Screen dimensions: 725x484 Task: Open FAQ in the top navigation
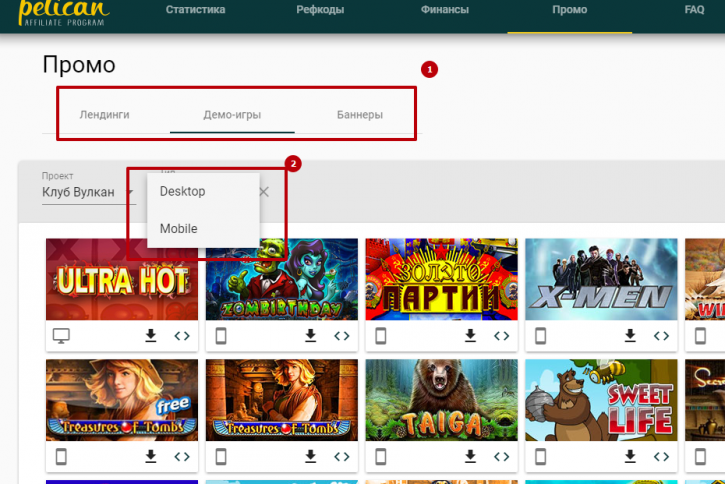(694, 10)
